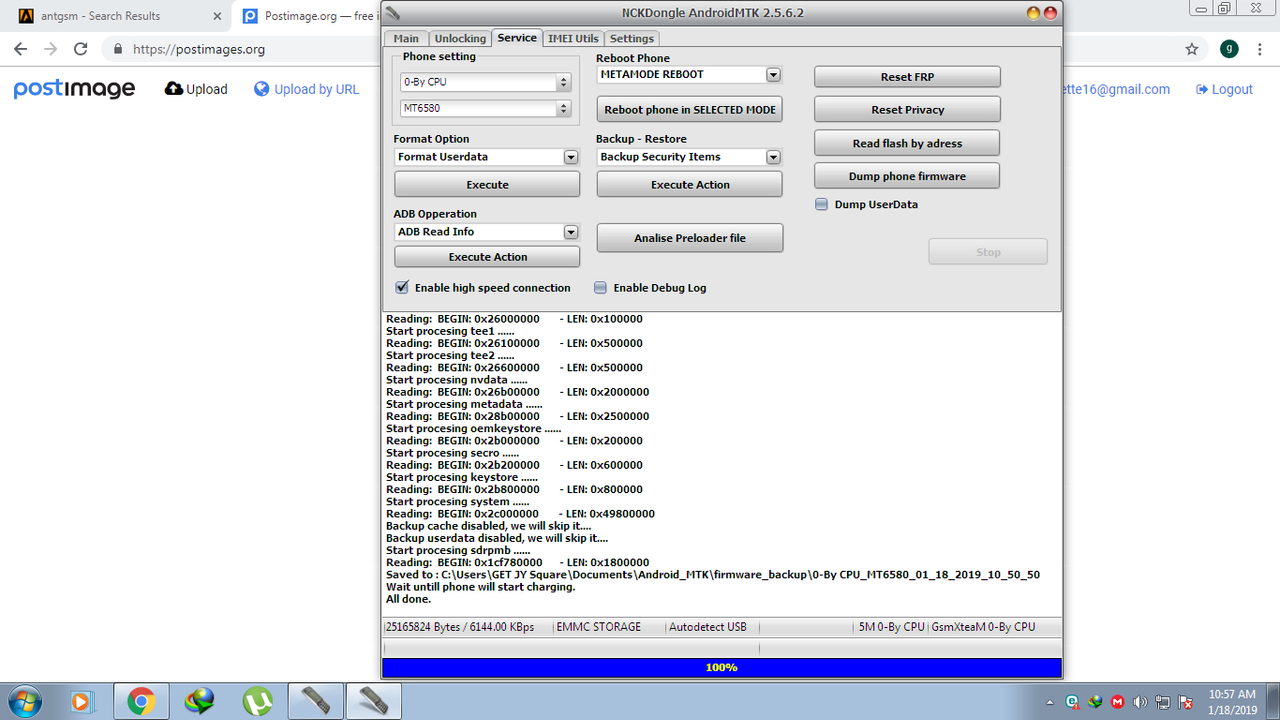Click the 100% blue progress bar

click(x=722, y=667)
